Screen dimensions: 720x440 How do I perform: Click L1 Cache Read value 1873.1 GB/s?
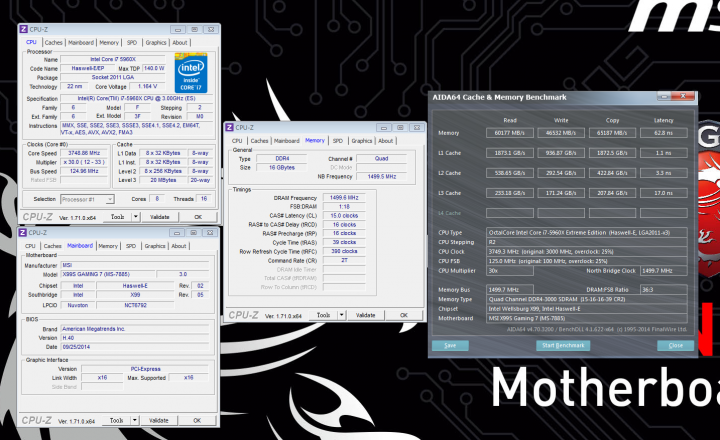(x=510, y=153)
